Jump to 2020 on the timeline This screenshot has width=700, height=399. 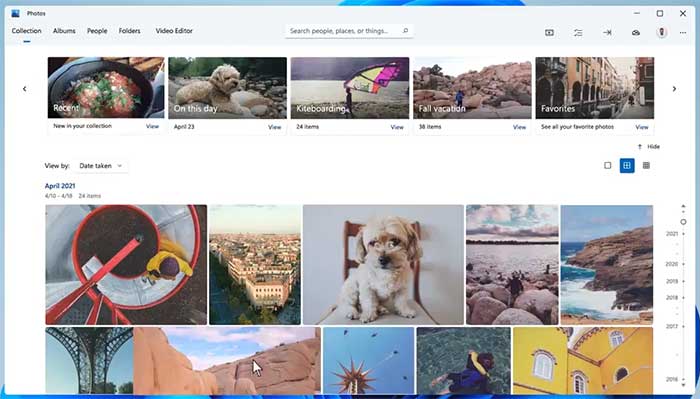pos(672,264)
